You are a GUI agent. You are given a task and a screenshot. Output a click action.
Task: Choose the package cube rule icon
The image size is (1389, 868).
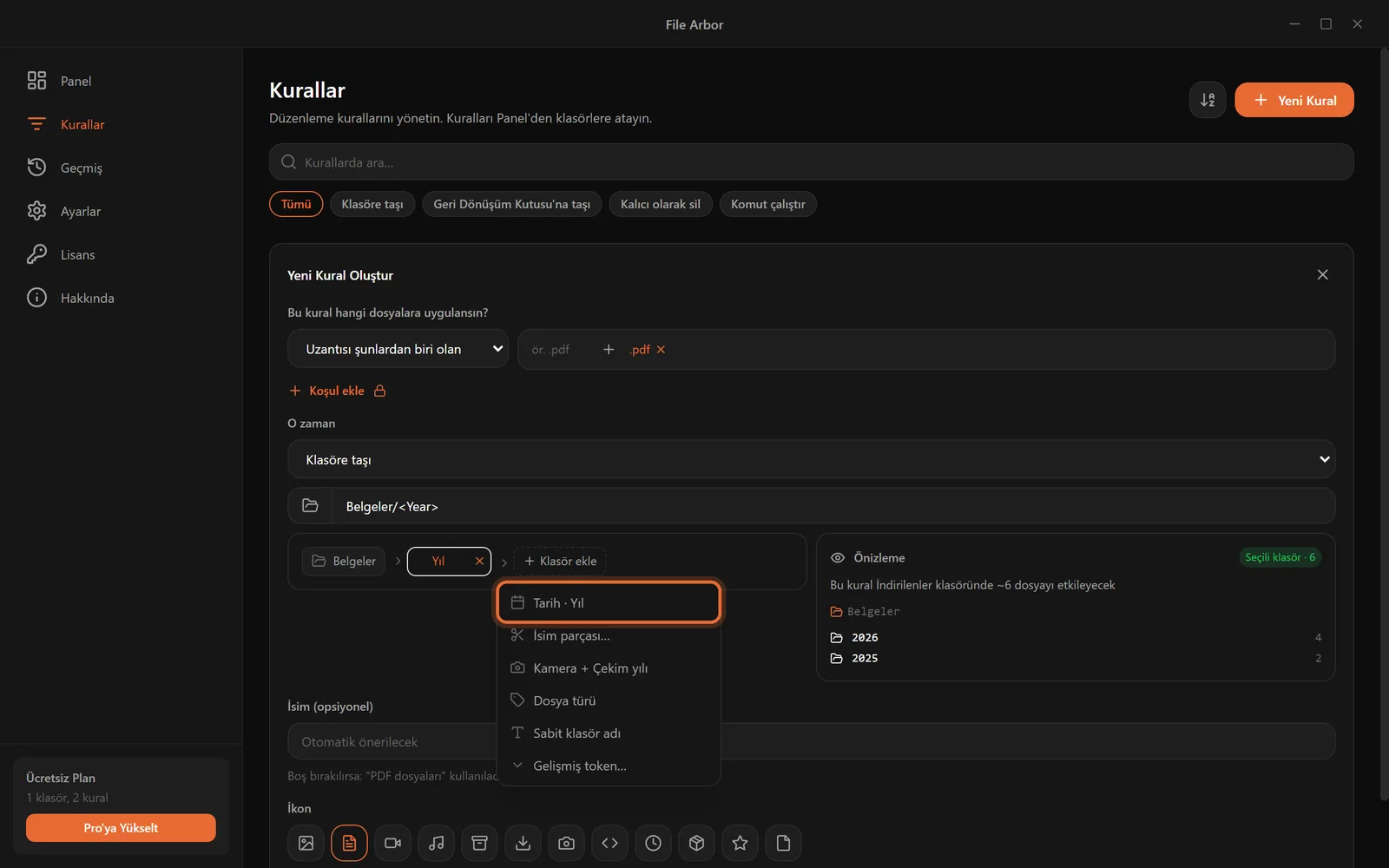[x=696, y=843]
